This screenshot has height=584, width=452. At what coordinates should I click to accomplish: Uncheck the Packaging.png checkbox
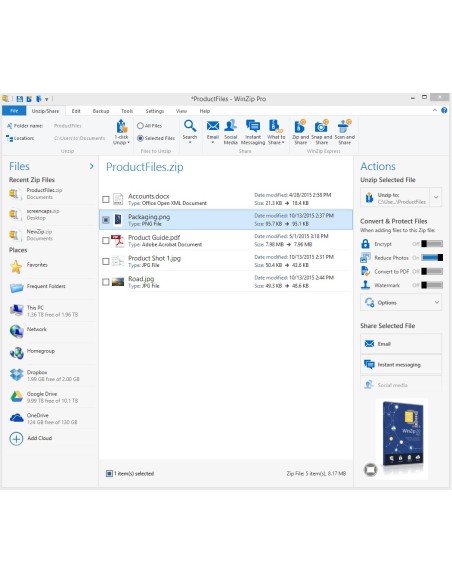pyautogui.click(x=106, y=220)
